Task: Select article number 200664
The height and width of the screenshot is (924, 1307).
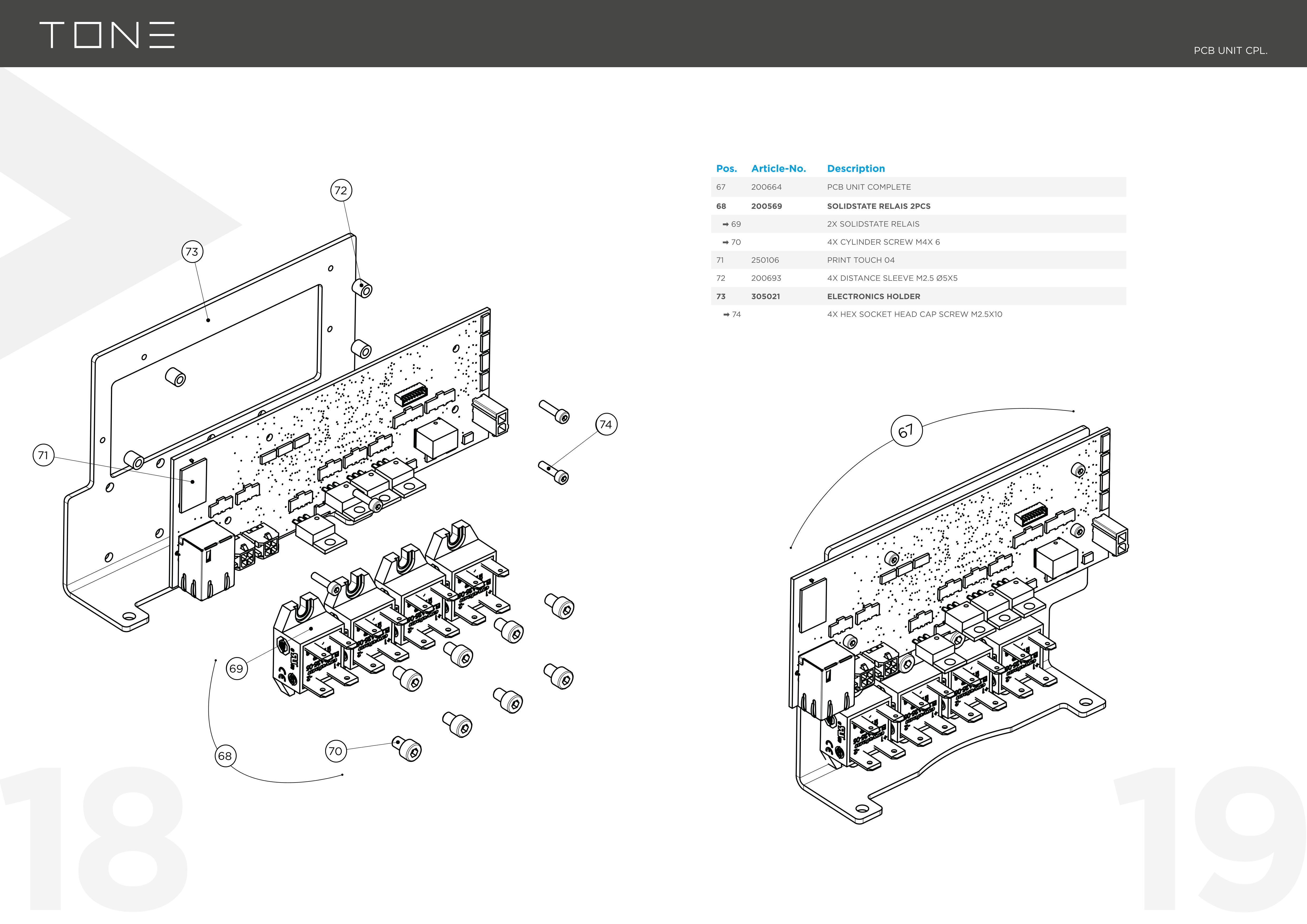Action: (x=766, y=187)
